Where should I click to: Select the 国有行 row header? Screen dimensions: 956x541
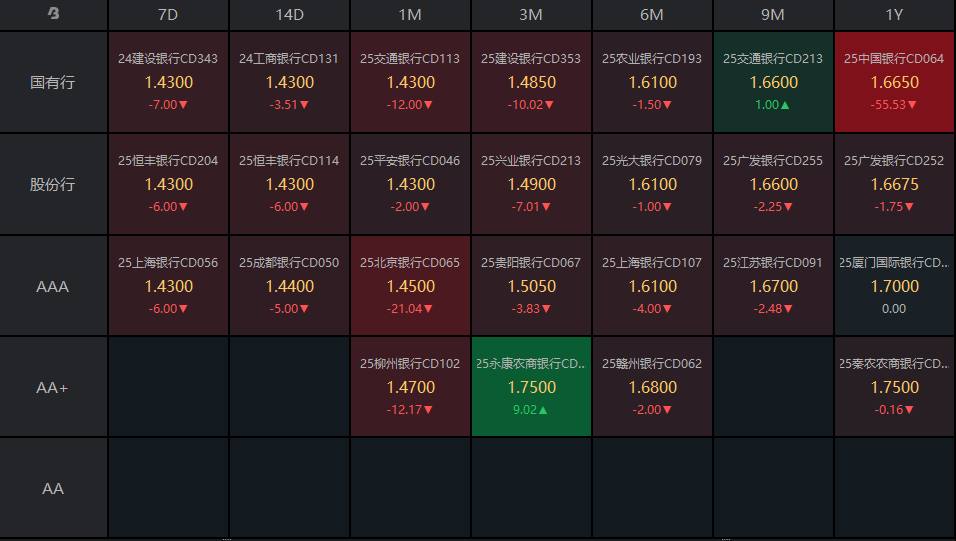(x=53, y=82)
